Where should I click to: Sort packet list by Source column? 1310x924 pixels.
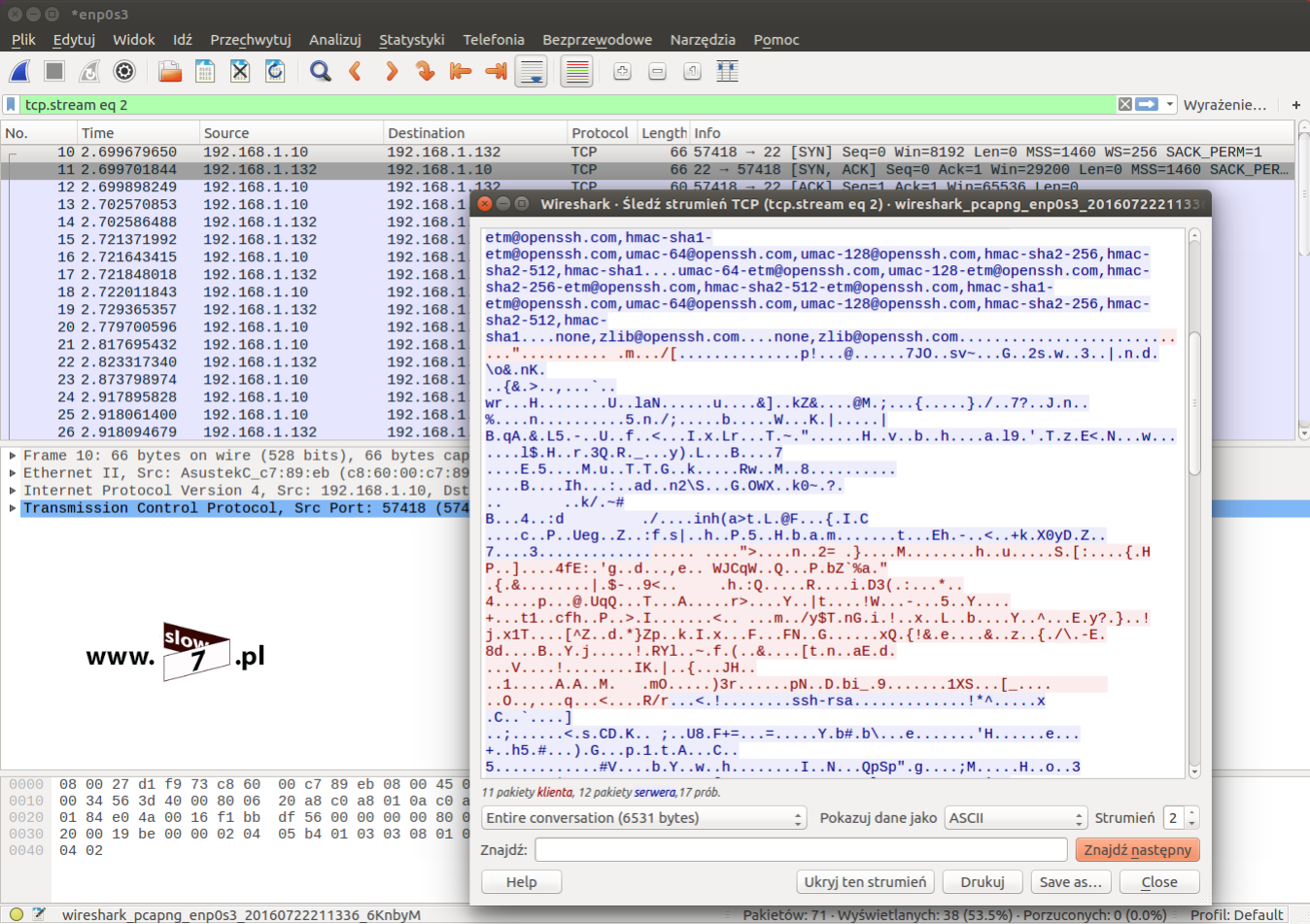click(292, 133)
